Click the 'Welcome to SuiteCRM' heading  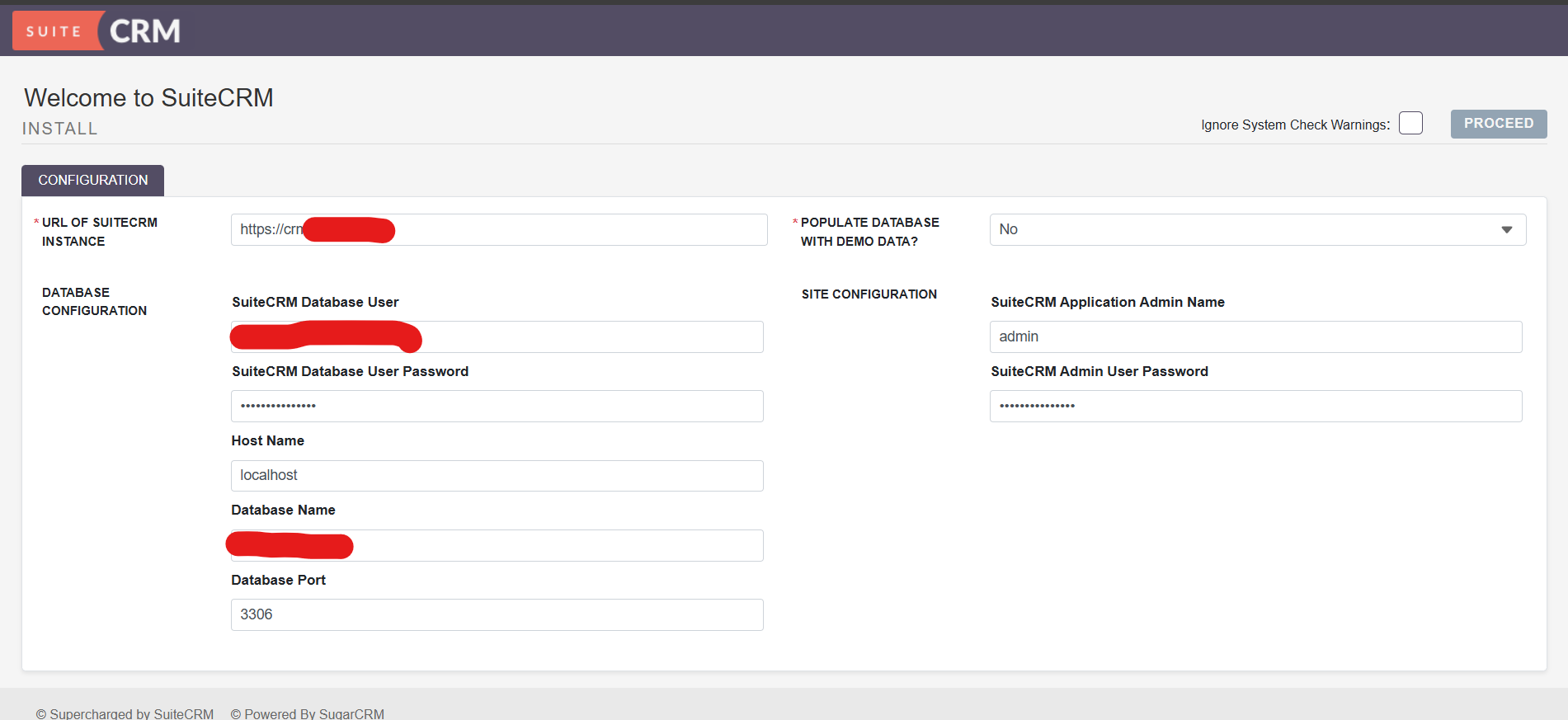pyautogui.click(x=148, y=97)
